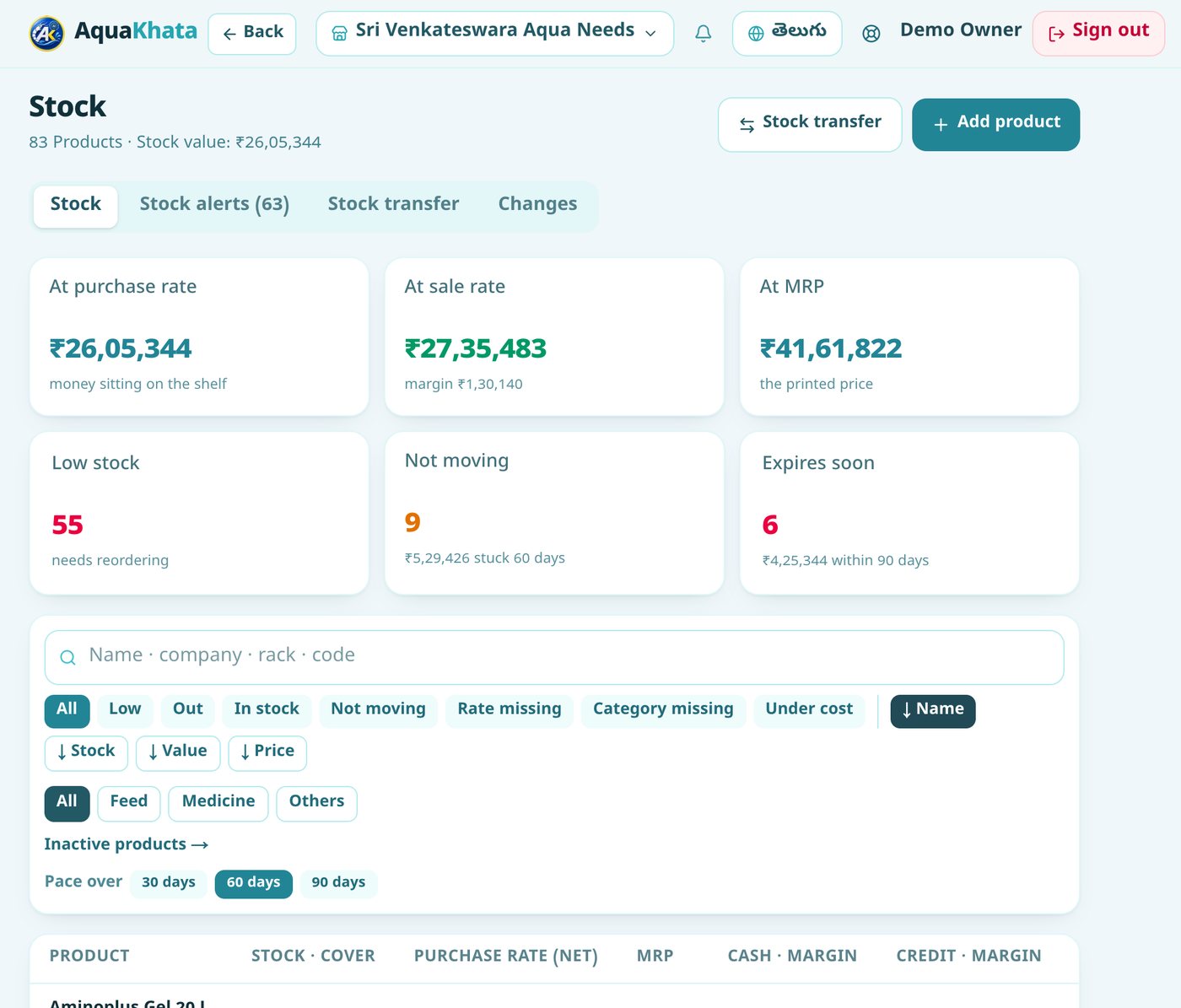This screenshot has height=1008, width=1181.
Task: Set pace over 30 days
Action: pyautogui.click(x=169, y=883)
